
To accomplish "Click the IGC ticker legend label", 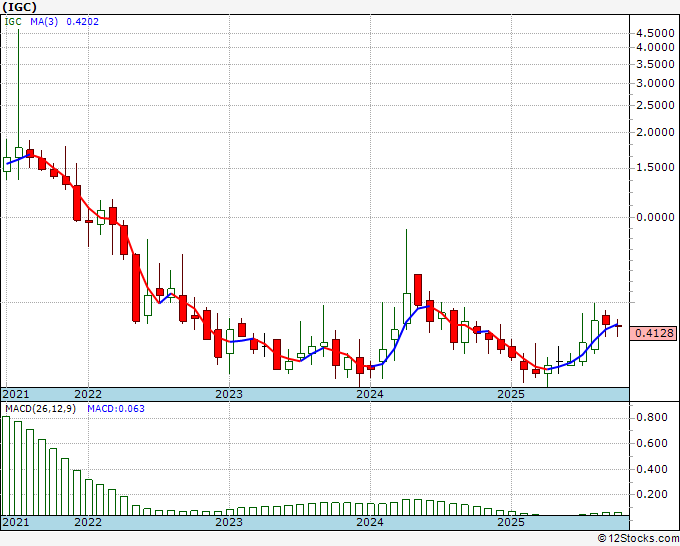I will tap(13, 21).
